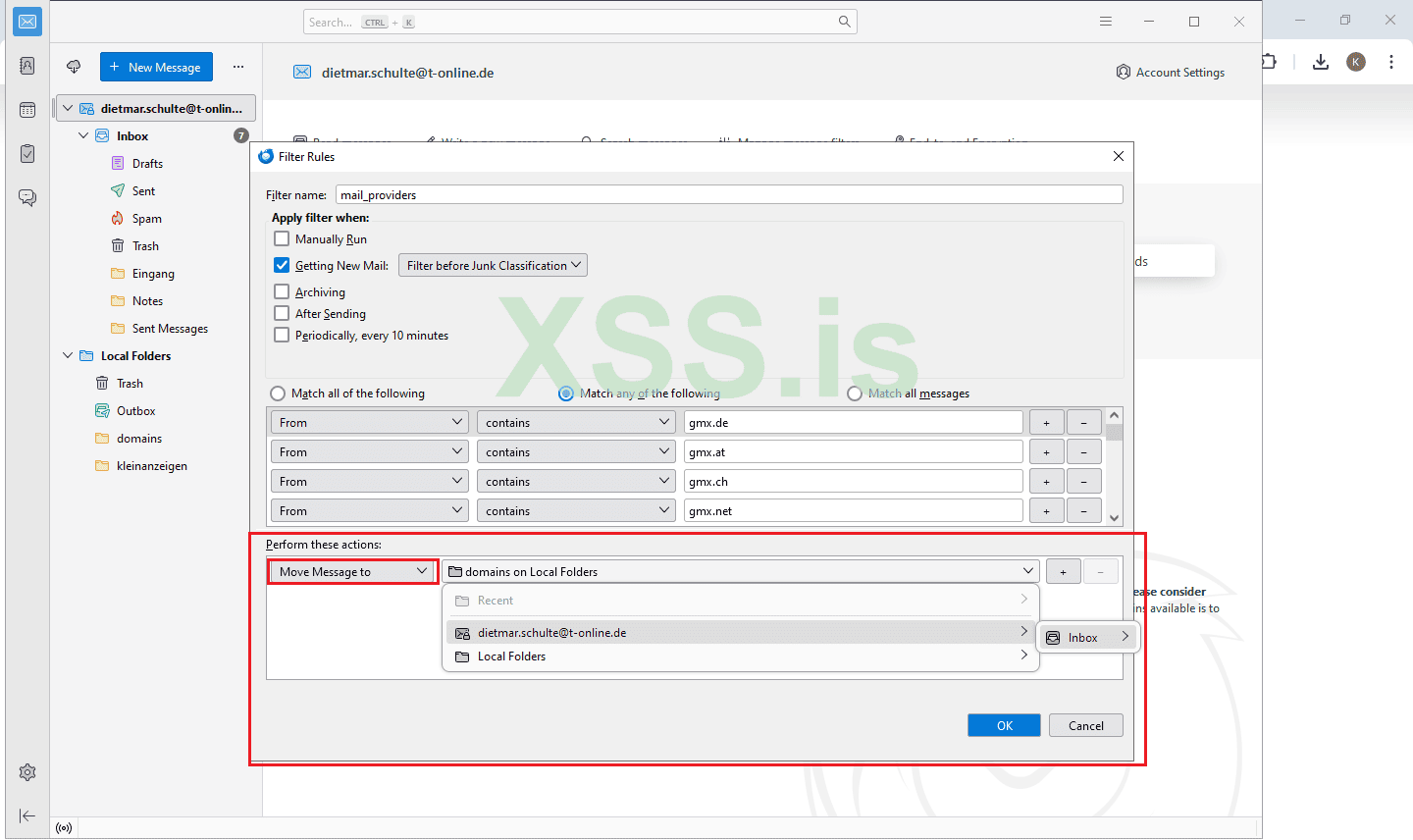
Task: Click the conditions list scrollbar down arrow
Action: 1114,517
